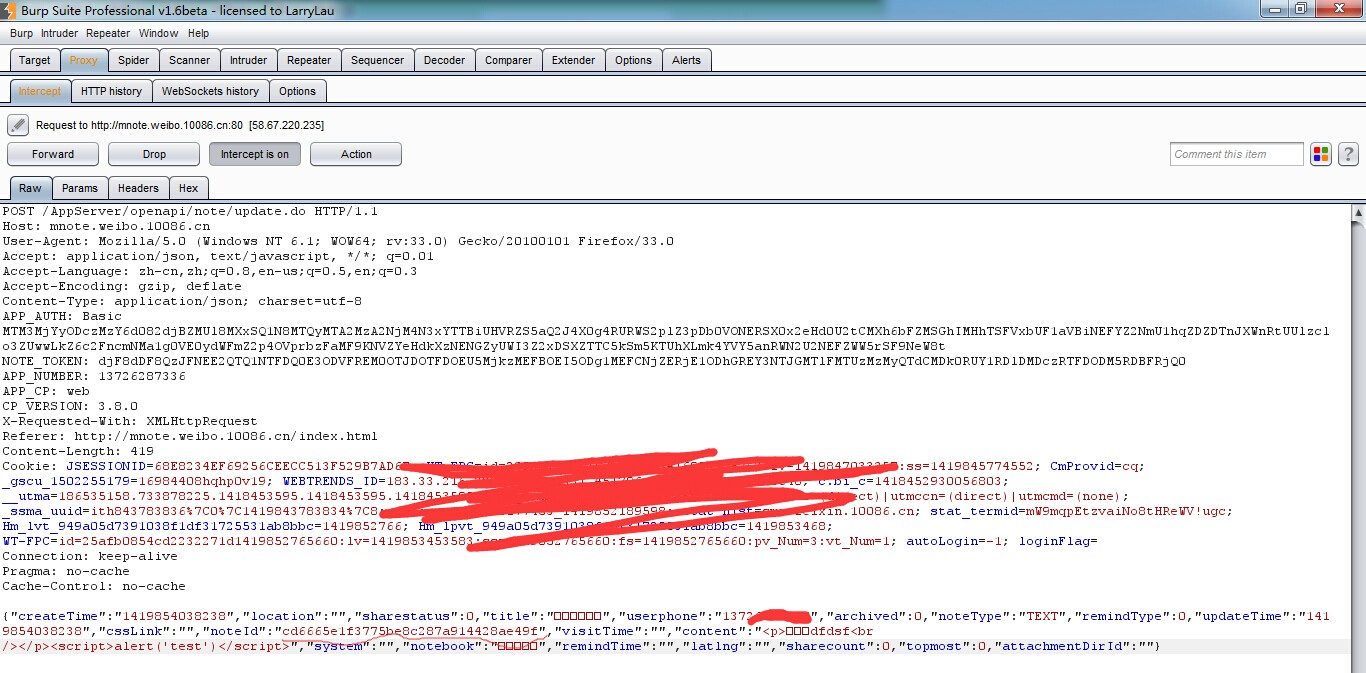This screenshot has width=1366, height=673.
Task: Open the Help menu
Action: click(x=199, y=33)
